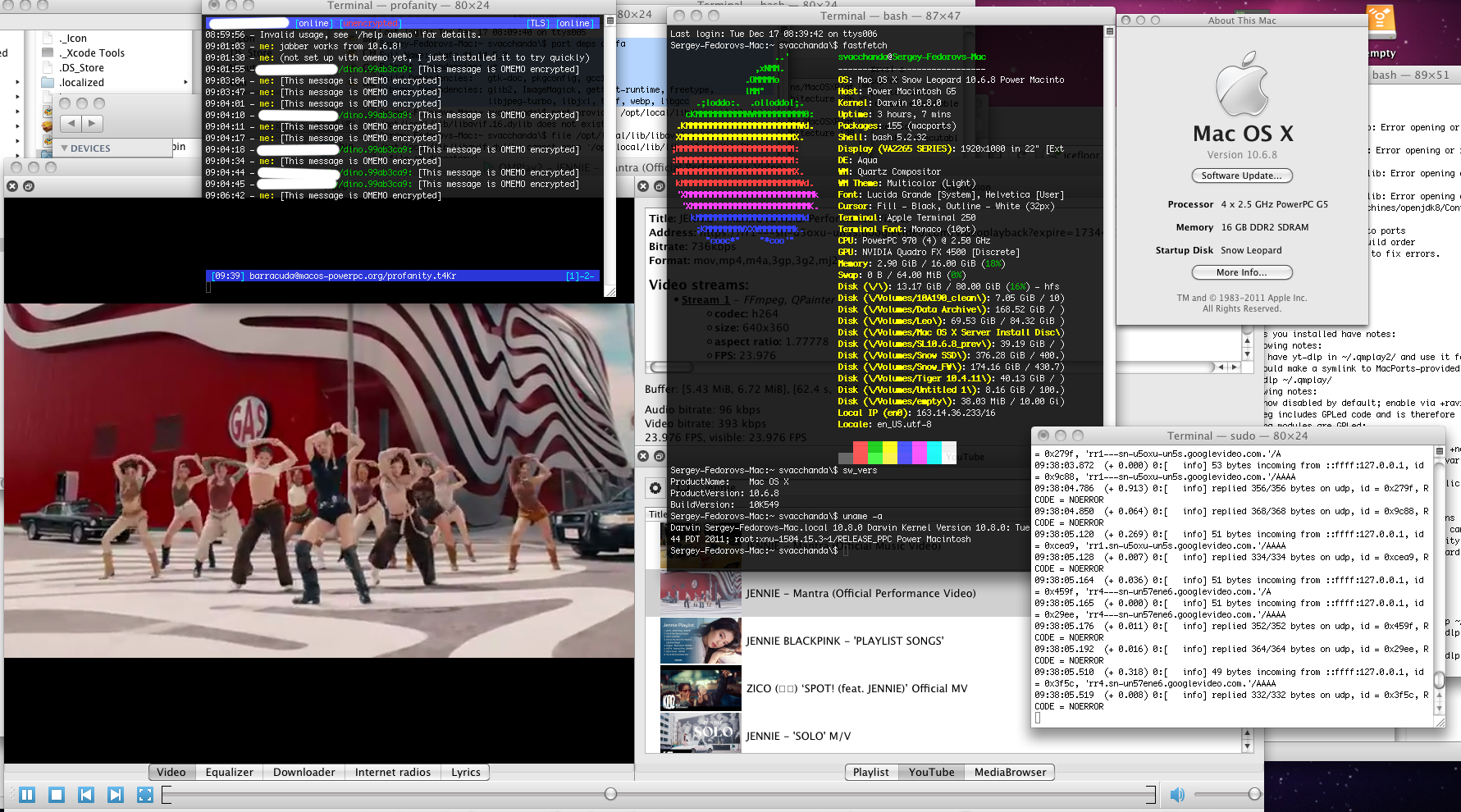Open the Downloader tab
The image size is (1461, 812).
tap(304, 772)
